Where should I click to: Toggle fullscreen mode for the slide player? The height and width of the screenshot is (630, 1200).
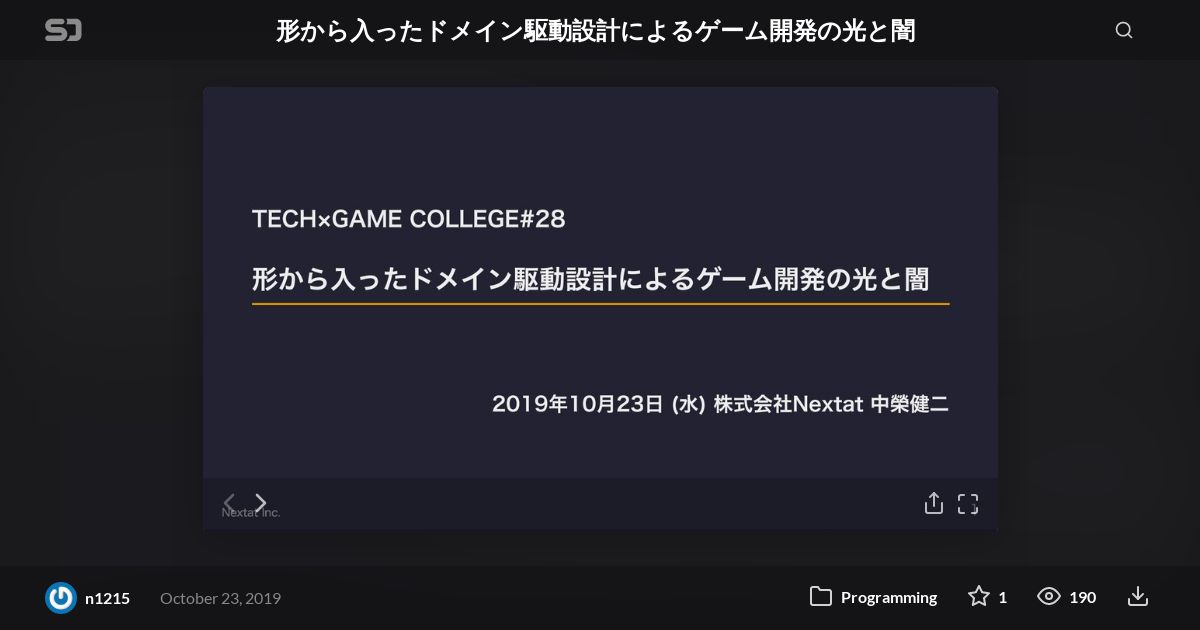[968, 504]
